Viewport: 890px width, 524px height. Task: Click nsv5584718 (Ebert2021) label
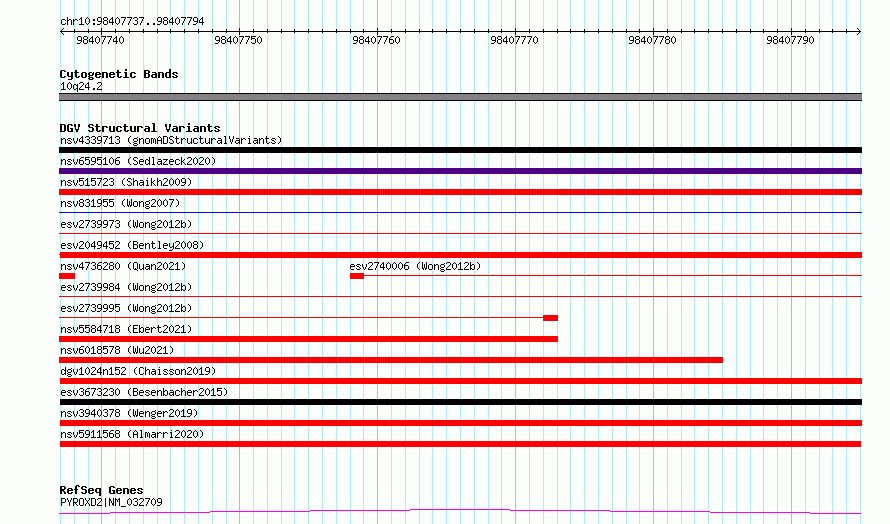tap(126, 329)
